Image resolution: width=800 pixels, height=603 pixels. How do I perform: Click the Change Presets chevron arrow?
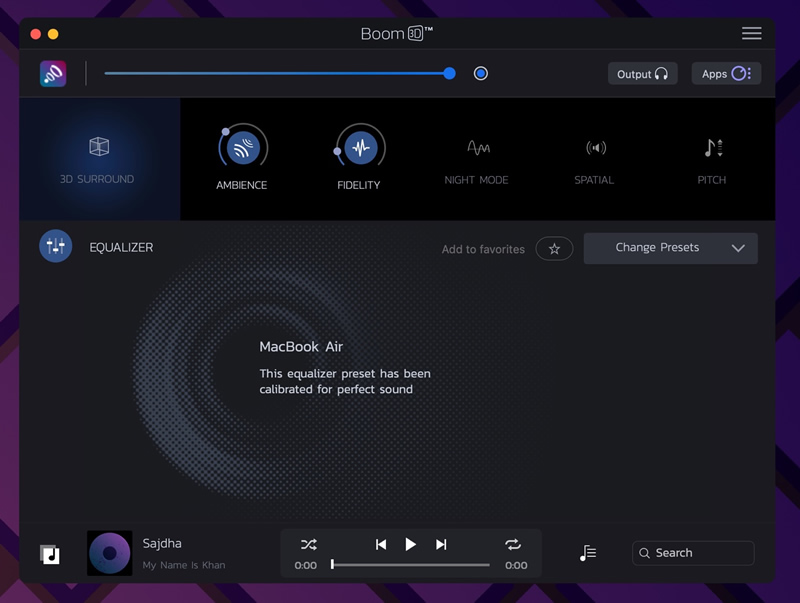click(738, 248)
